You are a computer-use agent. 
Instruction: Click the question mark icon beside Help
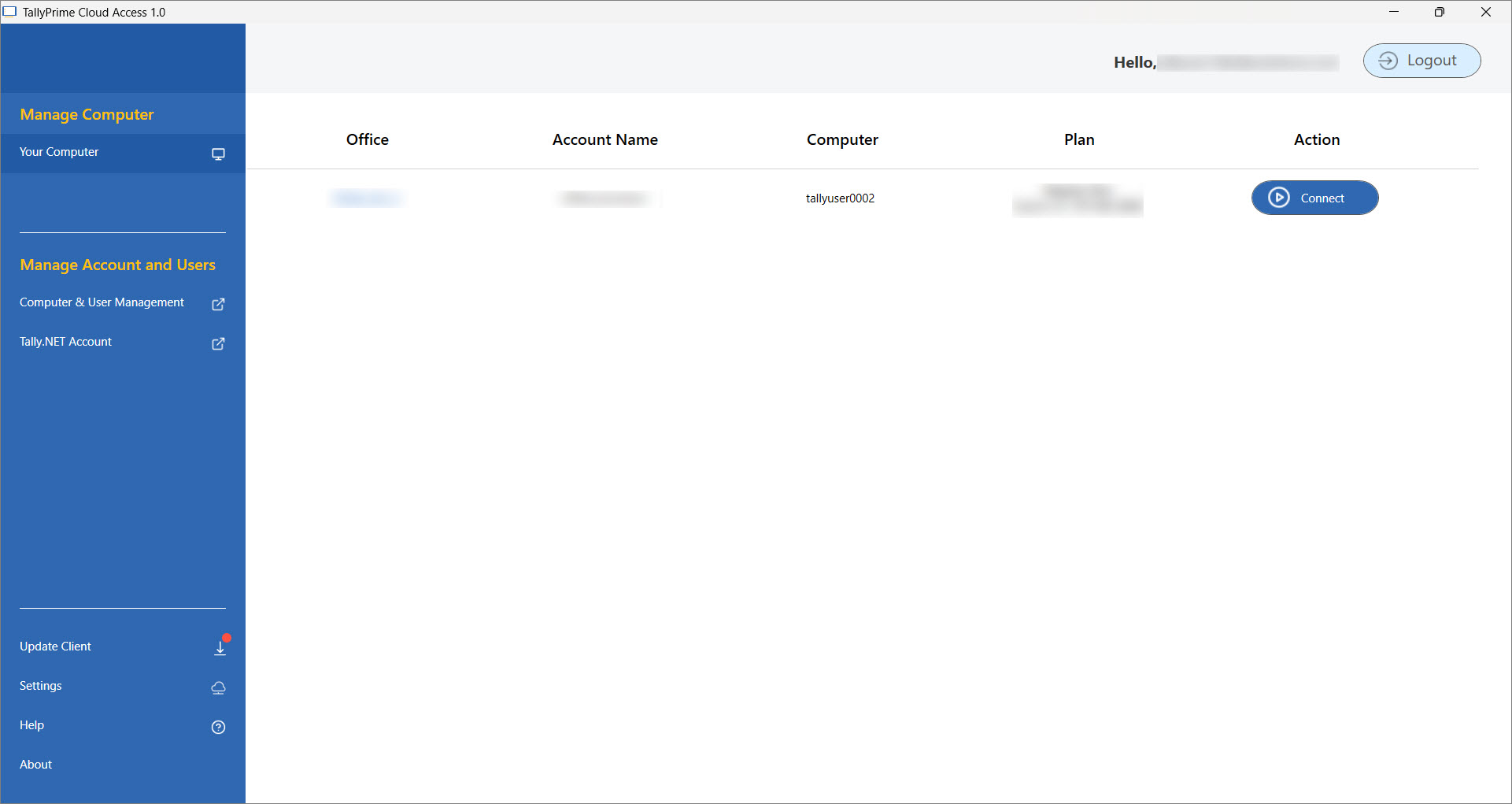click(219, 727)
